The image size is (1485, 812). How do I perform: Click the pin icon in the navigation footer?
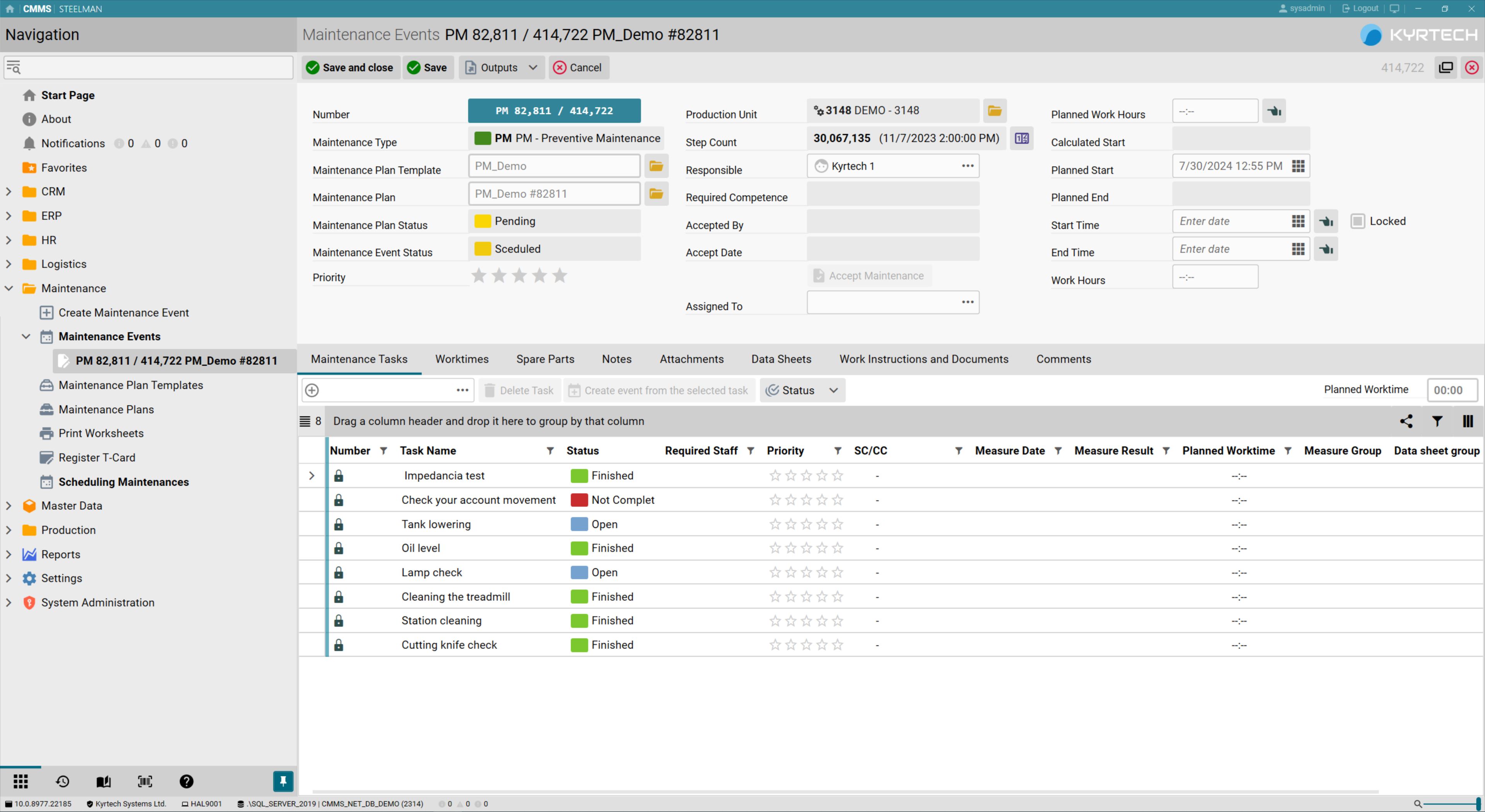[x=282, y=781]
